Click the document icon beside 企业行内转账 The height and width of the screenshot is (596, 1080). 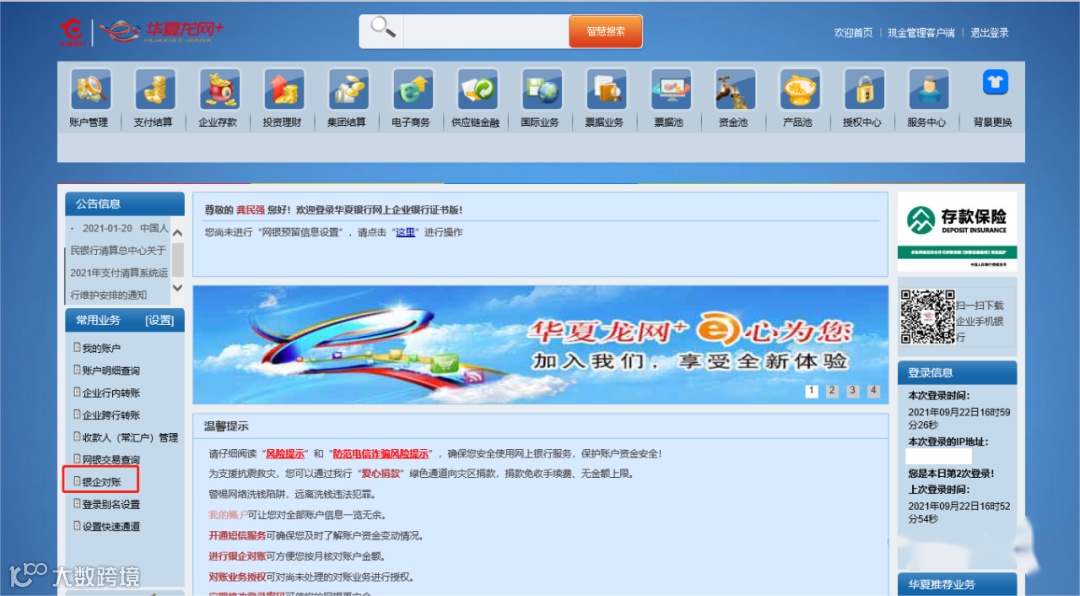(77, 391)
